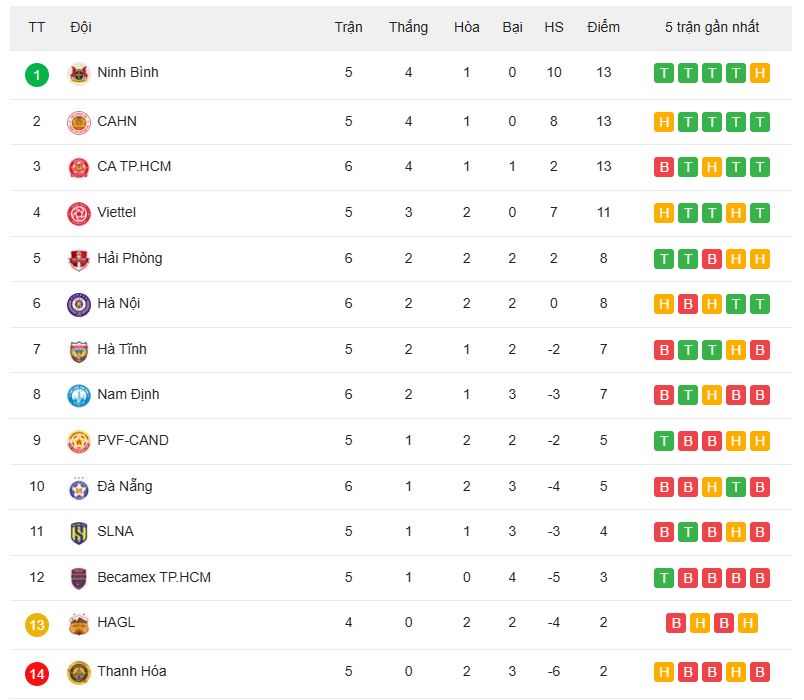Click Ninh Bình's orange H result badge
804x700 pixels.
(760, 73)
